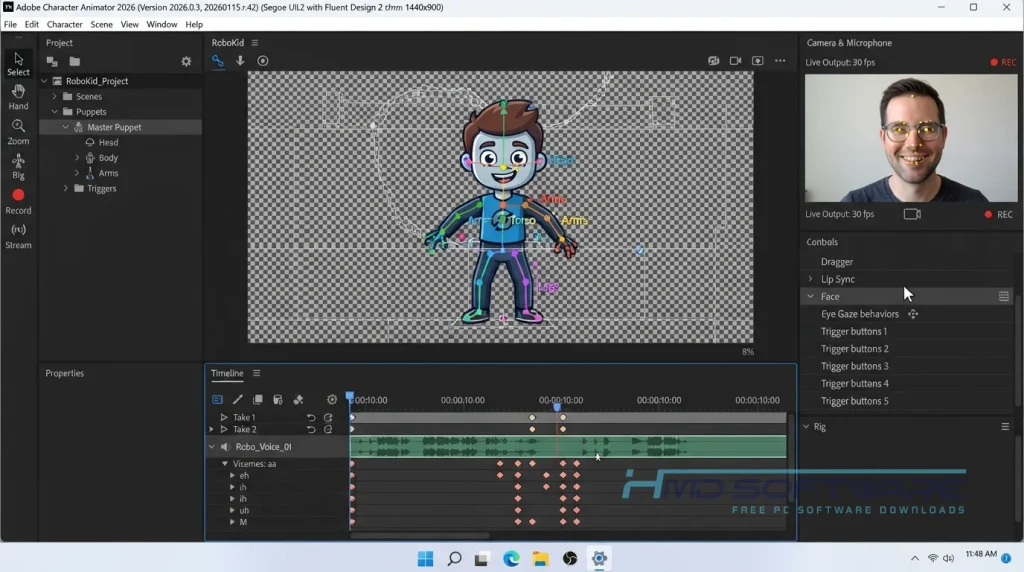Open the Timeline panel menu
Image resolution: width=1024 pixels, height=572 pixels.
pyautogui.click(x=257, y=373)
